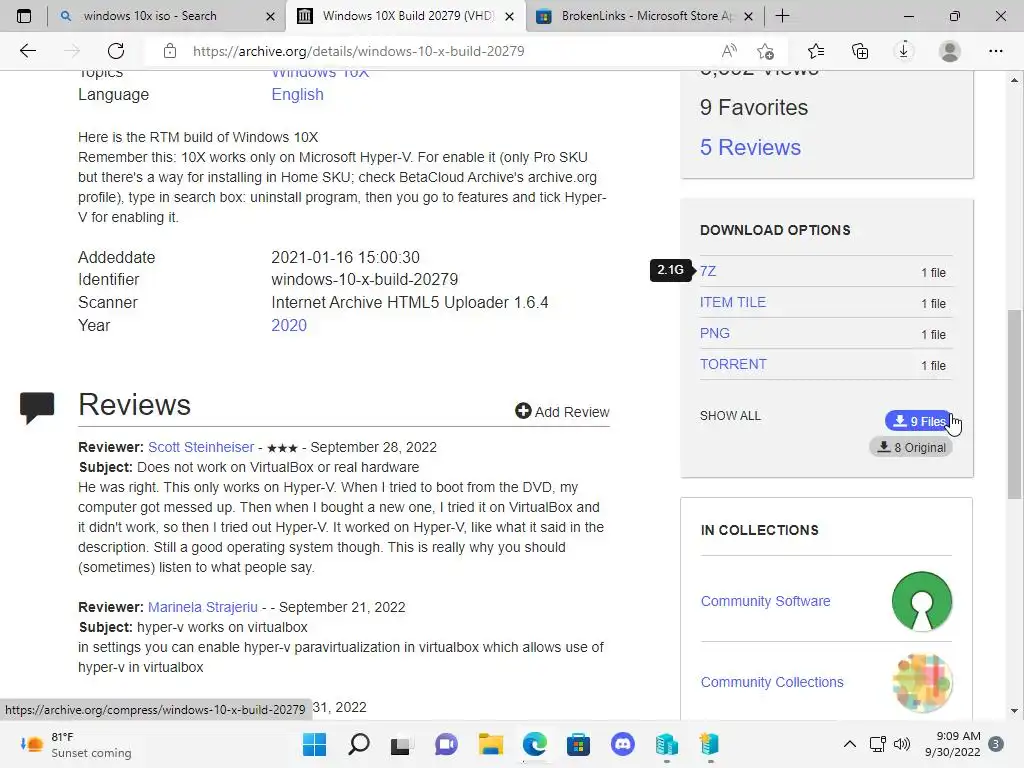
Task: Open the 2020 year link
Action: [x=289, y=325]
